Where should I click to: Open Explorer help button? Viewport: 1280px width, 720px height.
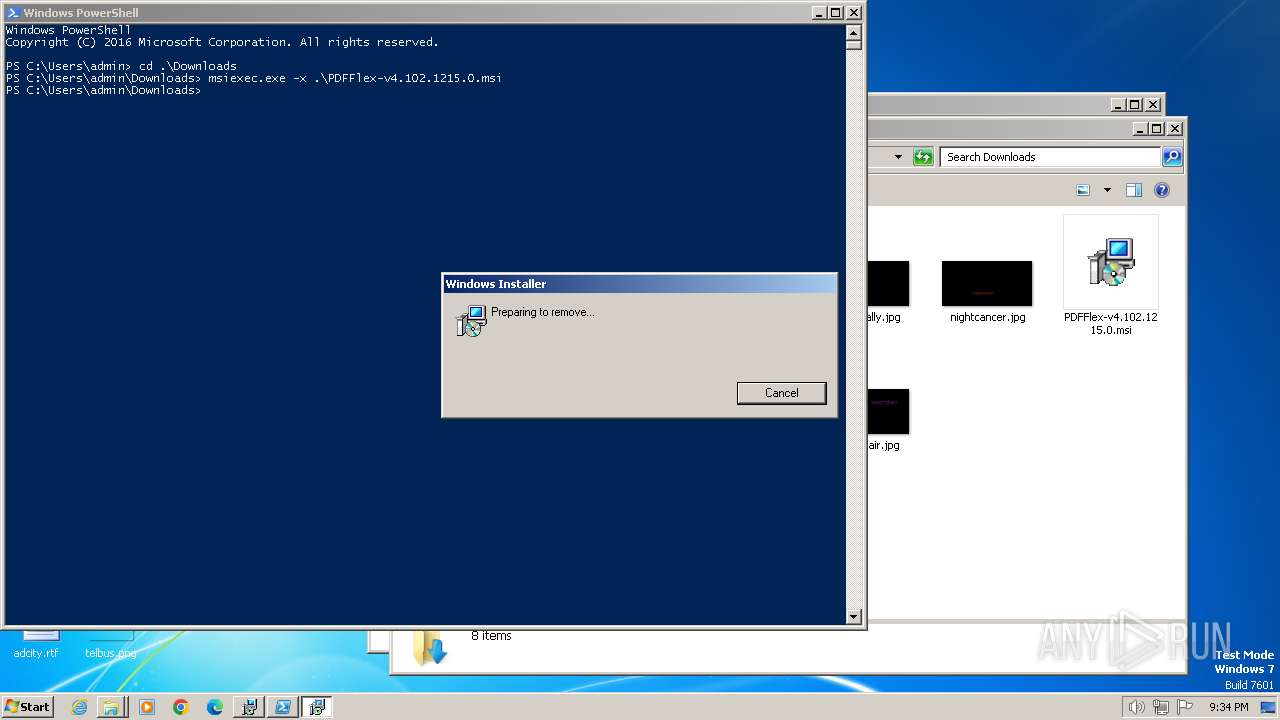point(1161,190)
